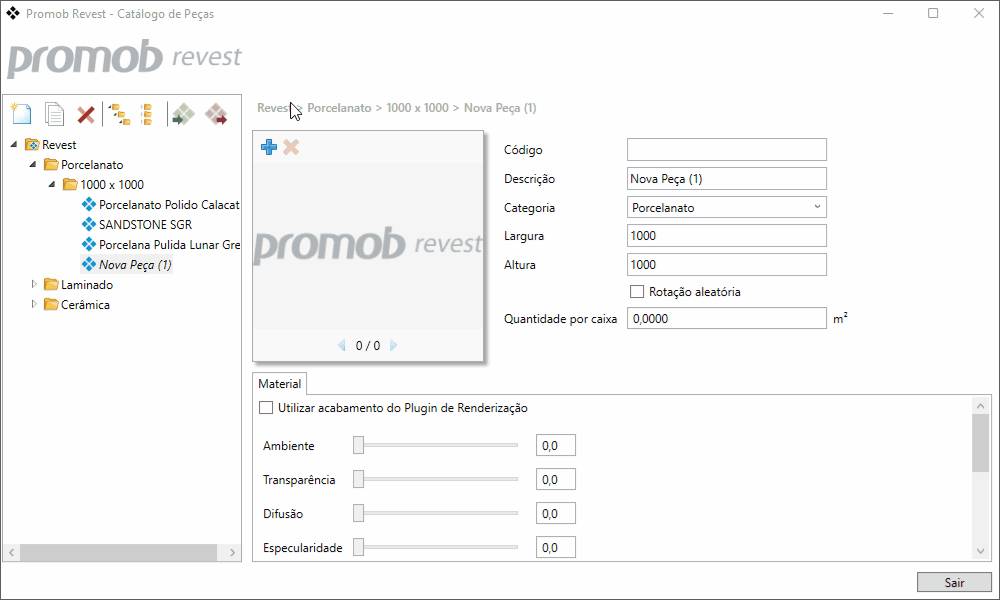Click the export tiles icon with red arrow
Screen dimensions: 1000x600
[x=216, y=114]
